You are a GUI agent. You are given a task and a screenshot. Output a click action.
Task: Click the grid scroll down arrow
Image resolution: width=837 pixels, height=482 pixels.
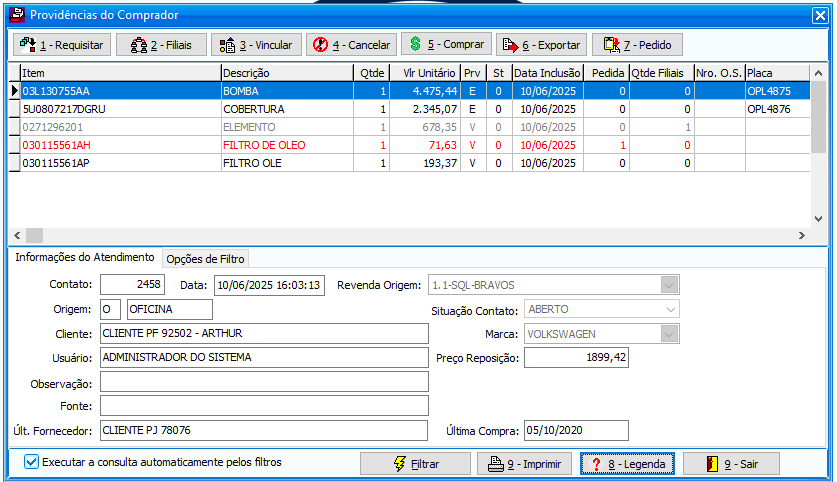pos(818,218)
